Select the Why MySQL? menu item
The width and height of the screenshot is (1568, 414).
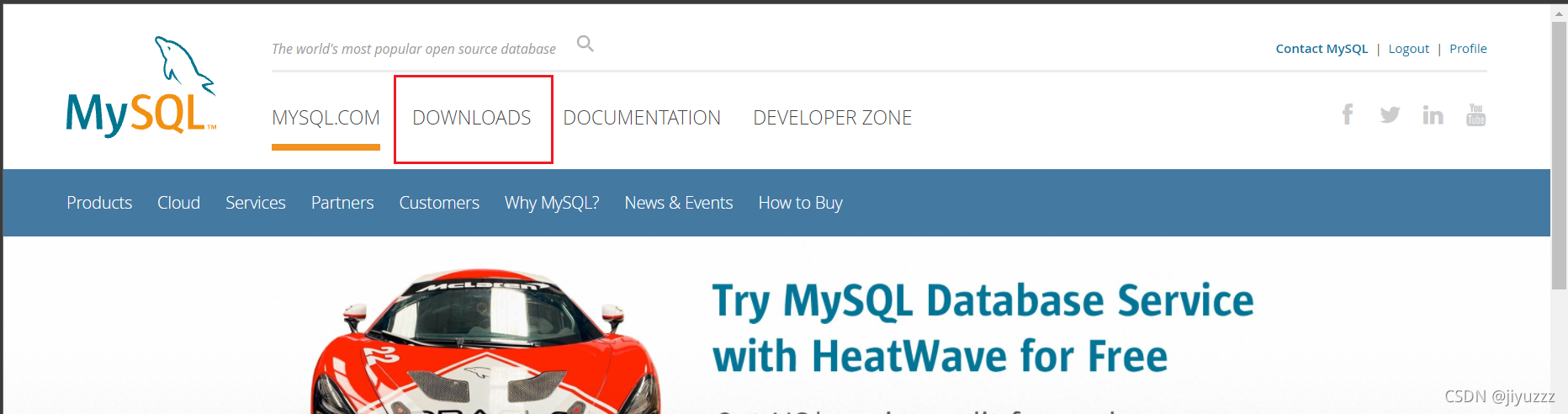[x=552, y=203]
